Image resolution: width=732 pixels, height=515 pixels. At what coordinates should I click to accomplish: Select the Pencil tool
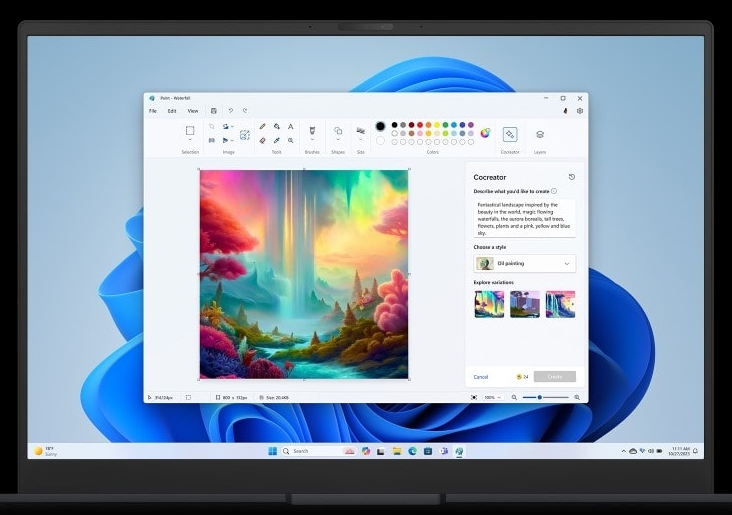pos(262,127)
